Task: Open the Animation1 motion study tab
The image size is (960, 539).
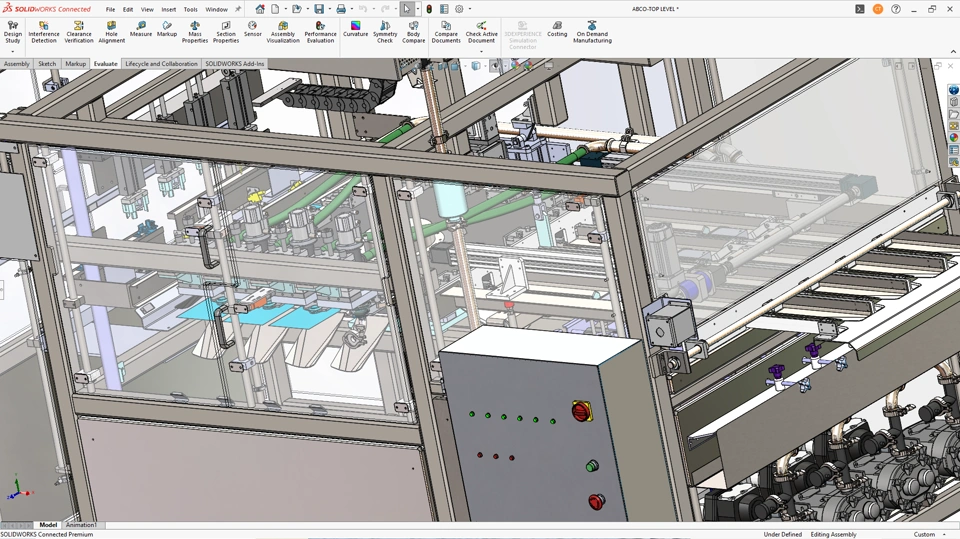Action: click(81, 525)
